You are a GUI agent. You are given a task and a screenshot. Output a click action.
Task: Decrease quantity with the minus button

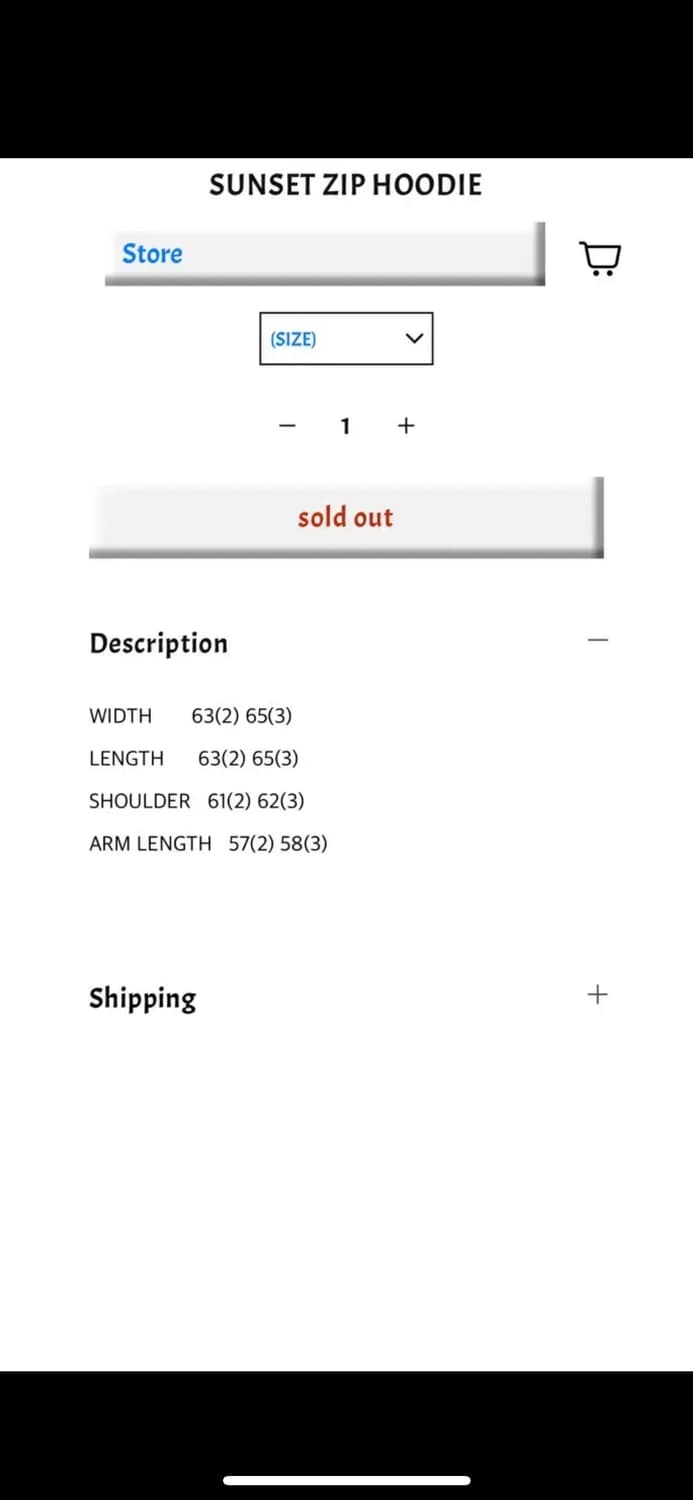287,426
